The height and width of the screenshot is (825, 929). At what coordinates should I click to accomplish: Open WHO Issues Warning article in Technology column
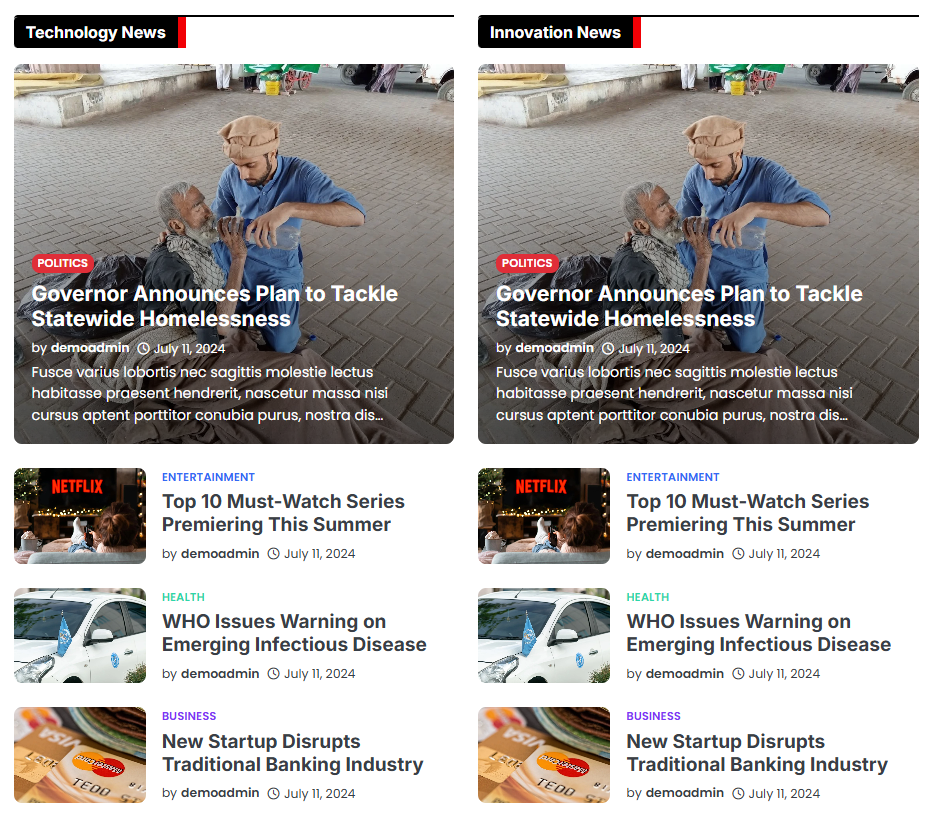coord(294,632)
